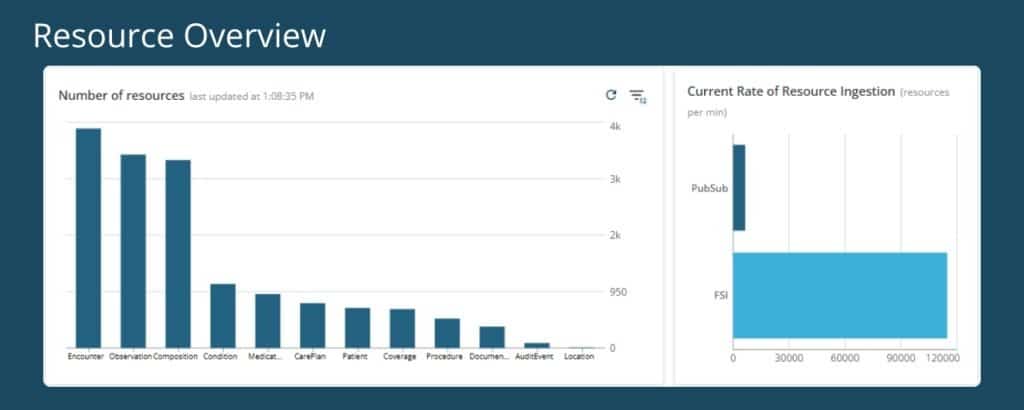Viewport: 1024px width, 410px height.
Task: Select the Observation bar
Action: pyautogui.click(x=133, y=251)
